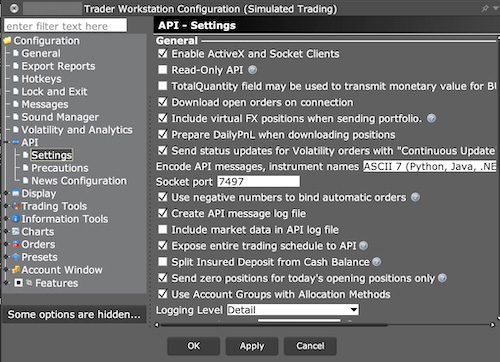
Task: Enable the Read-Only API checkbox
Action: (x=163, y=70)
